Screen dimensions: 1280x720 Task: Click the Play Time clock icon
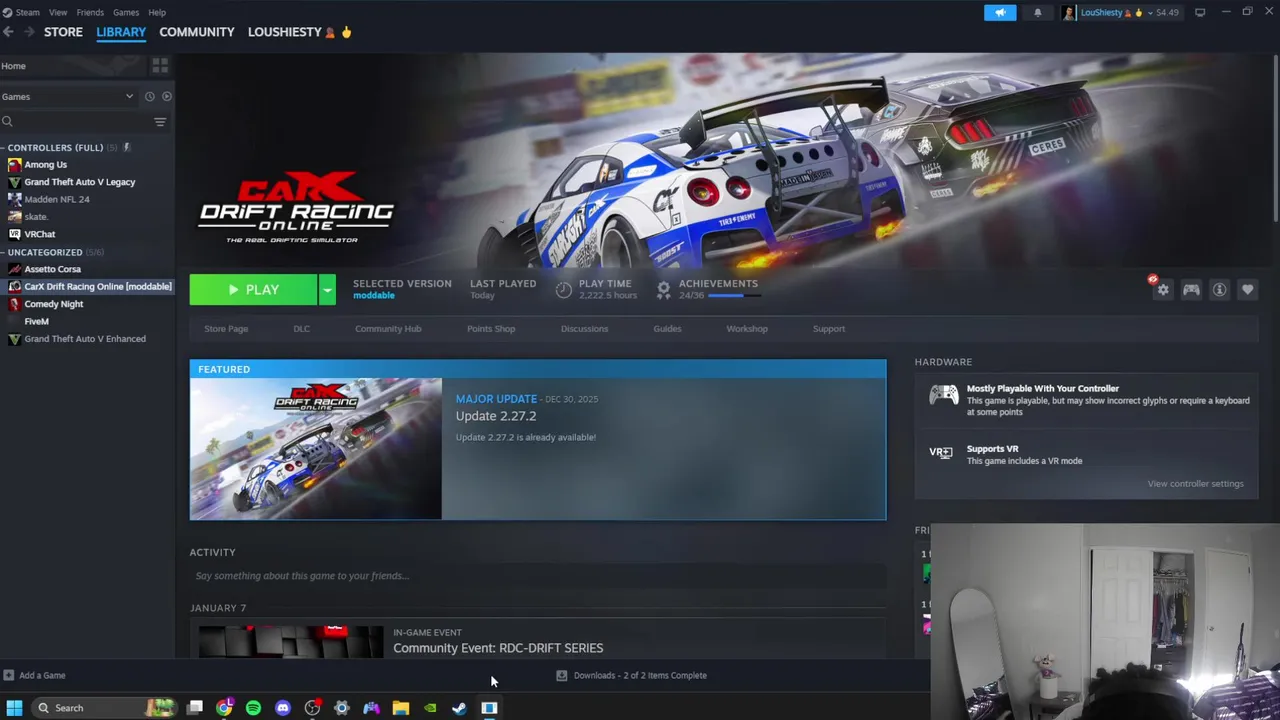tap(564, 289)
